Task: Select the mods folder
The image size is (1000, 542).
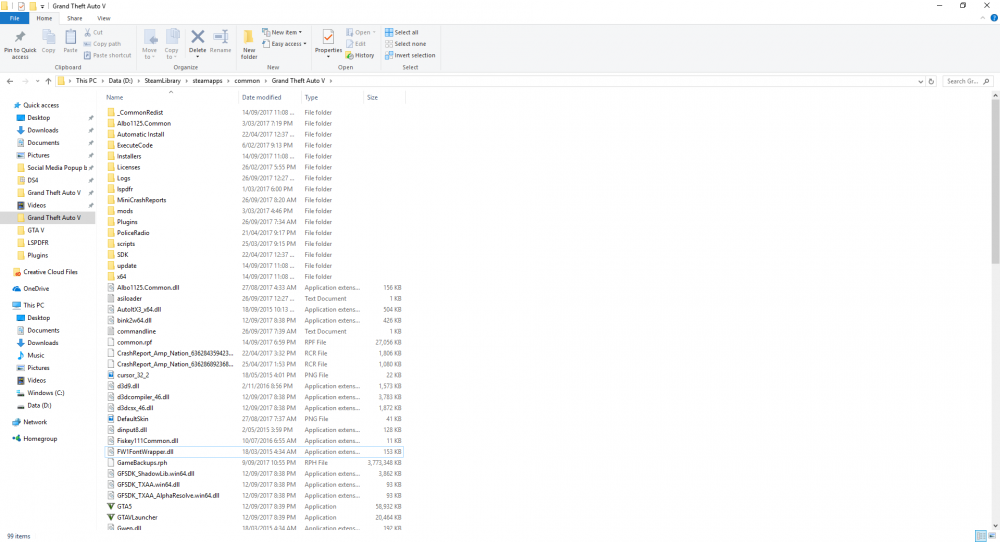Action: pos(125,211)
